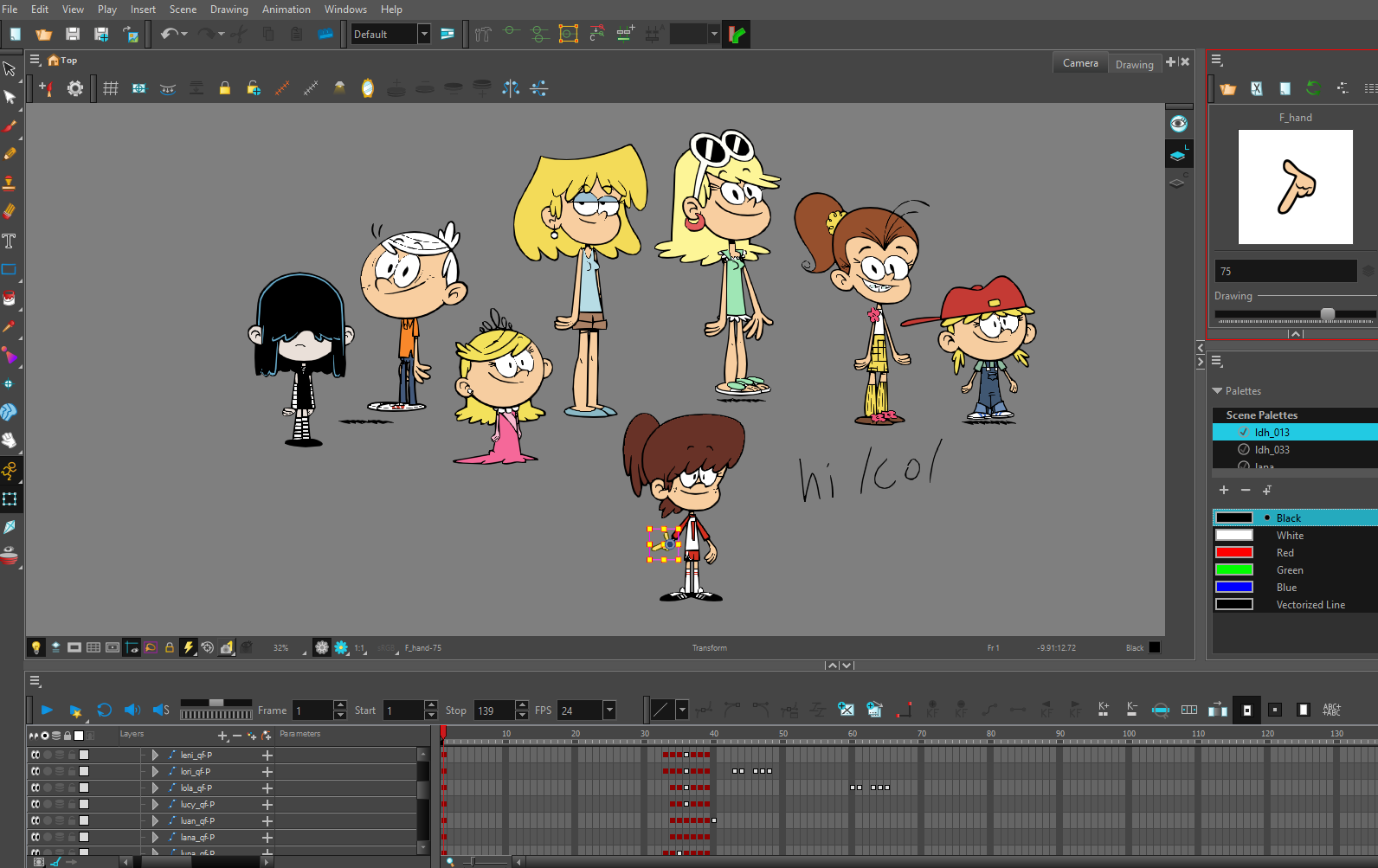This screenshot has width=1378, height=868.
Task: Click the Save icon in the toolbar
Action: pyautogui.click(x=73, y=35)
